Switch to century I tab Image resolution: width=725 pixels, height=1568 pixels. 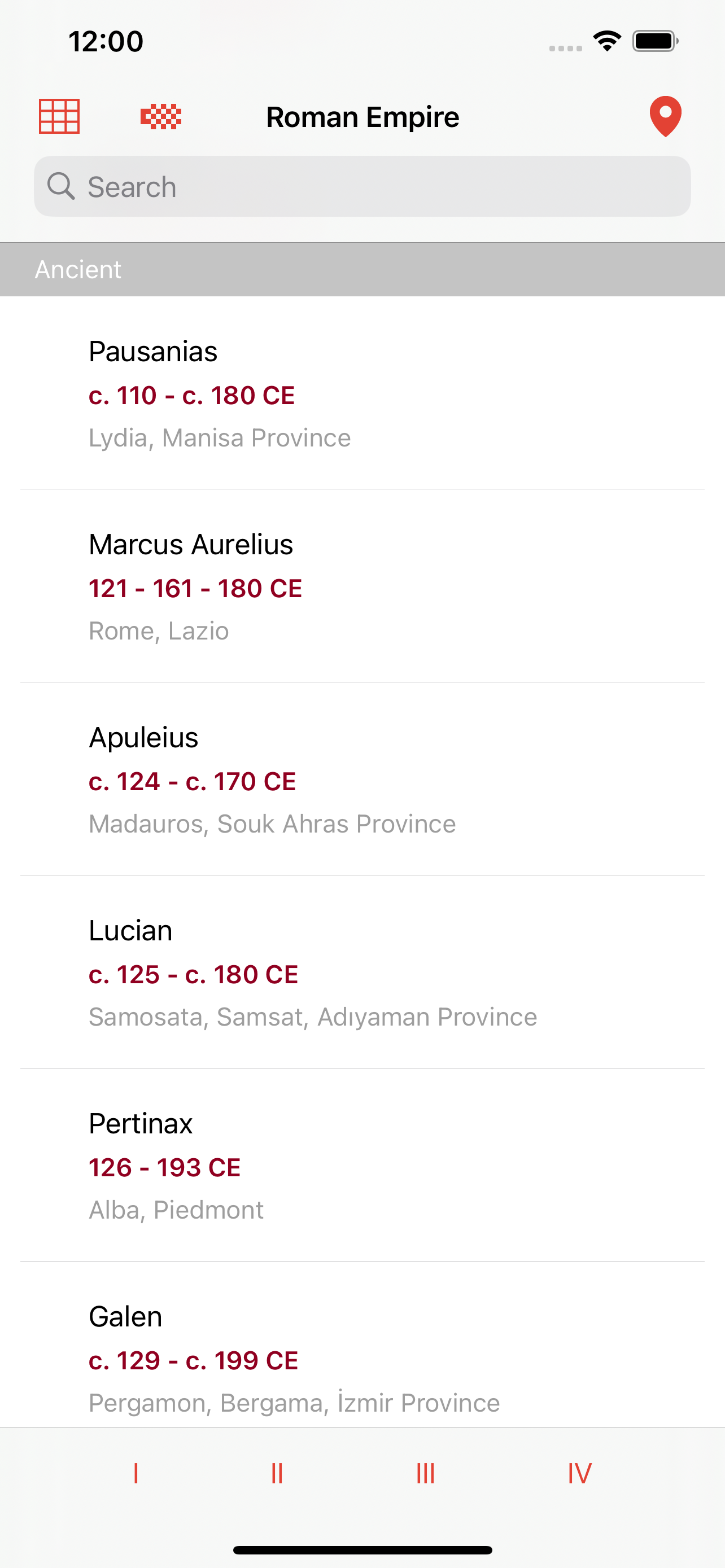click(136, 1474)
